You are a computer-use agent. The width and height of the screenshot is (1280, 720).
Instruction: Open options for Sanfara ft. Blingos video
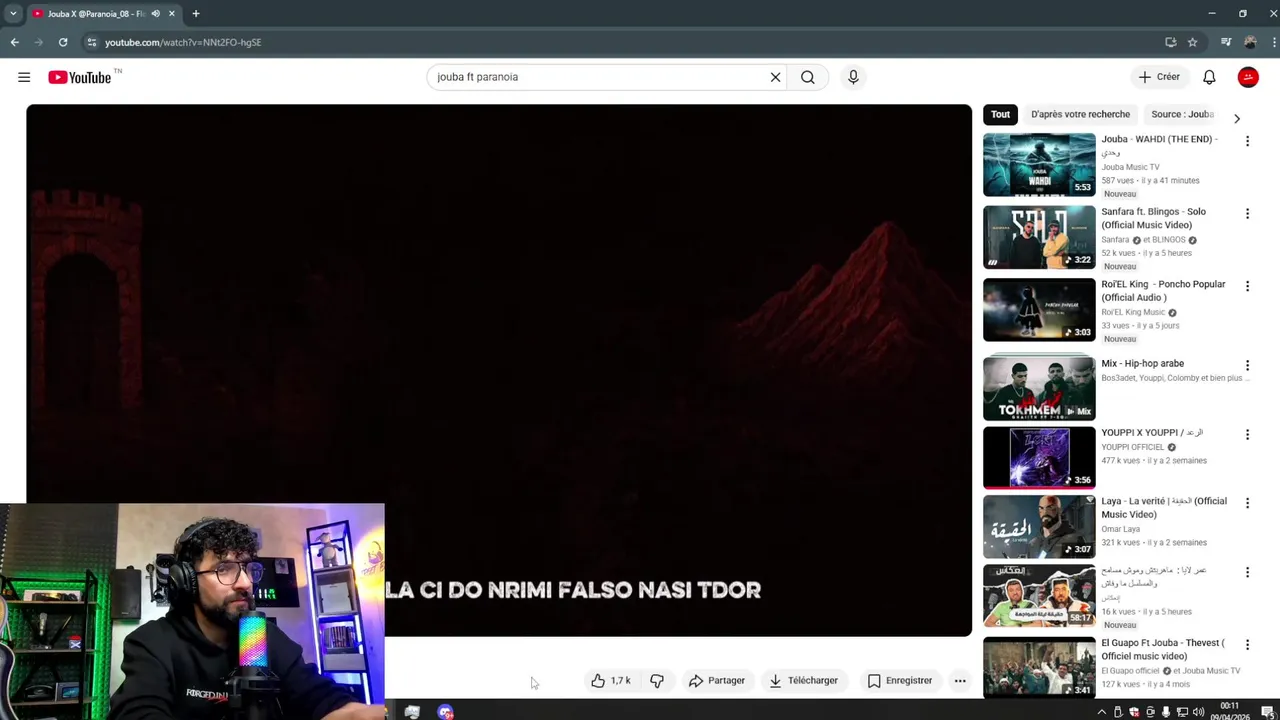click(1247, 213)
